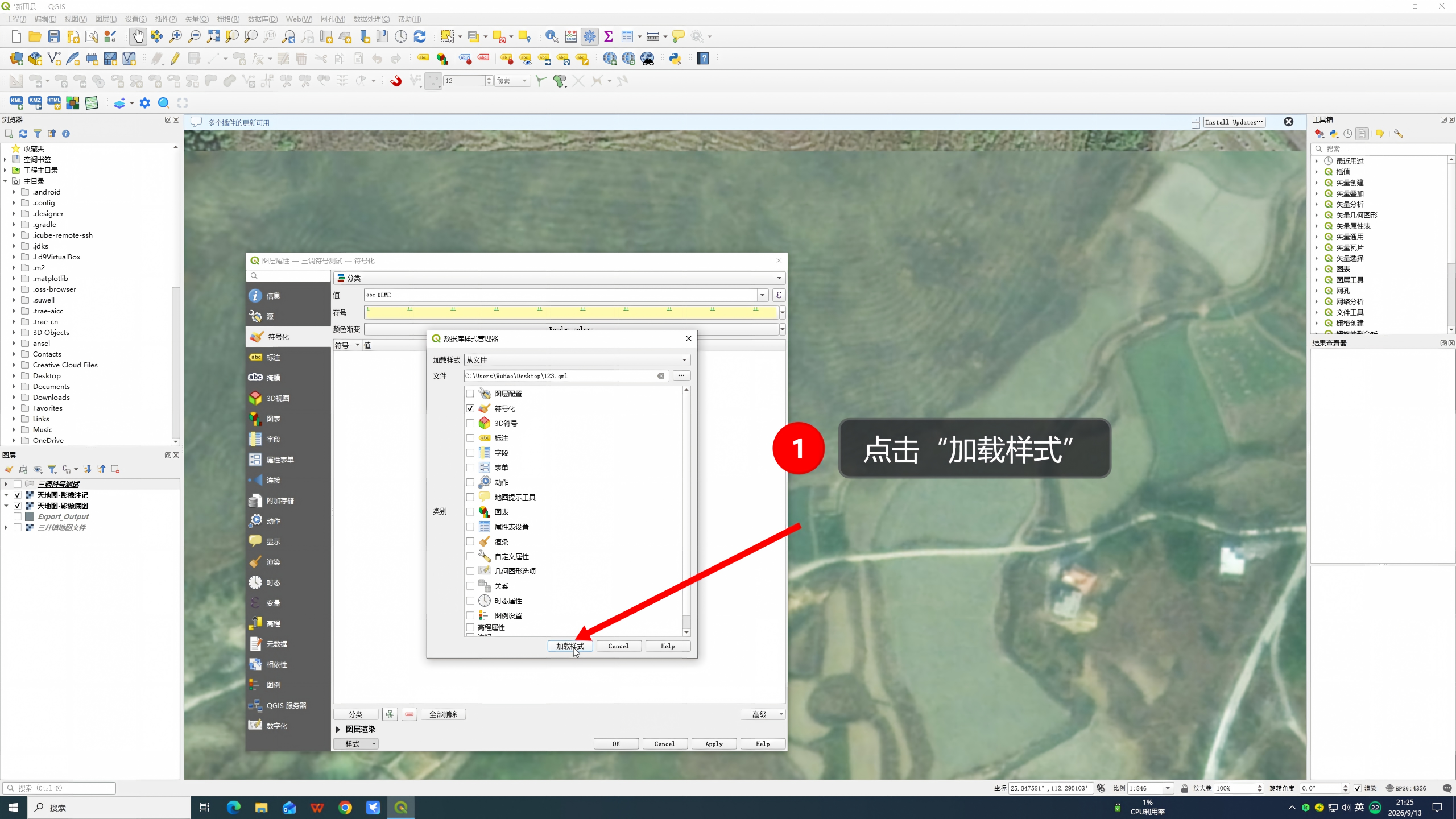Open the 分类 renderer type dropdown
Viewport: 1456px width, 819px height.
[560, 278]
